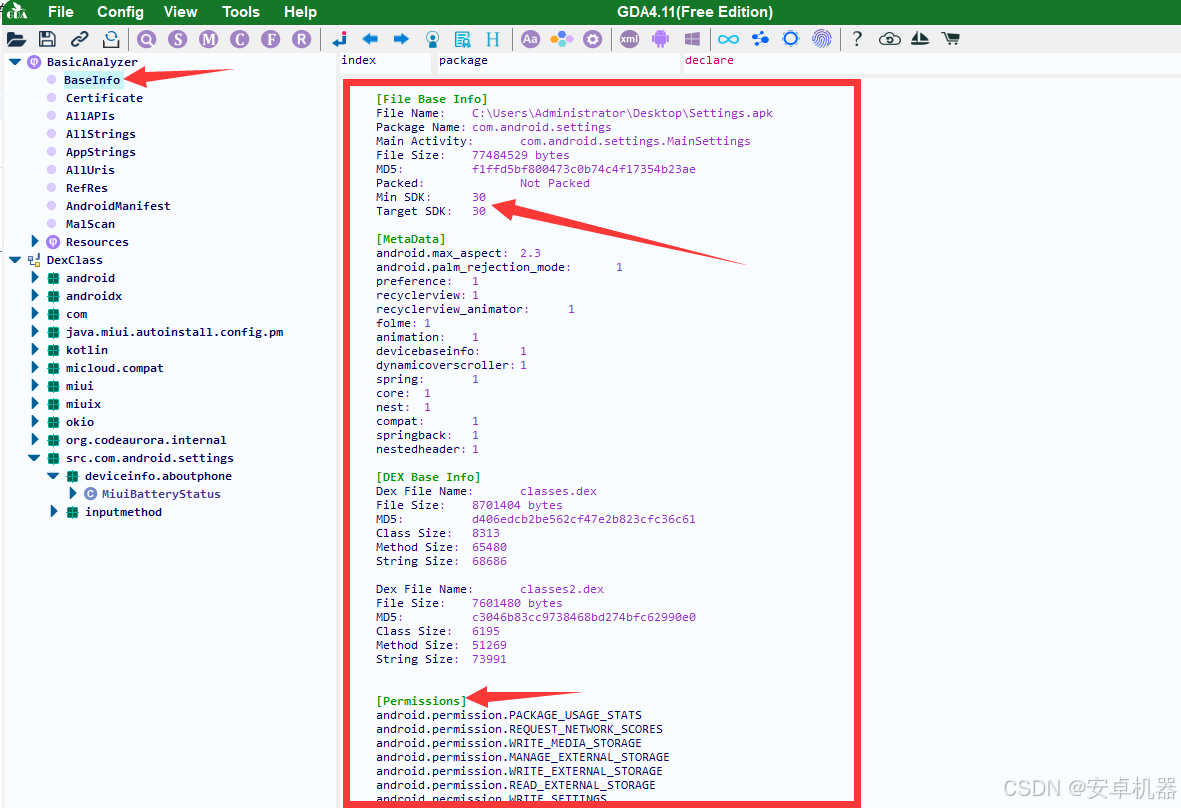Click the refresh/reload toolbar icon
Viewport: 1181px width, 808px height.
pyautogui.click(x=111, y=39)
